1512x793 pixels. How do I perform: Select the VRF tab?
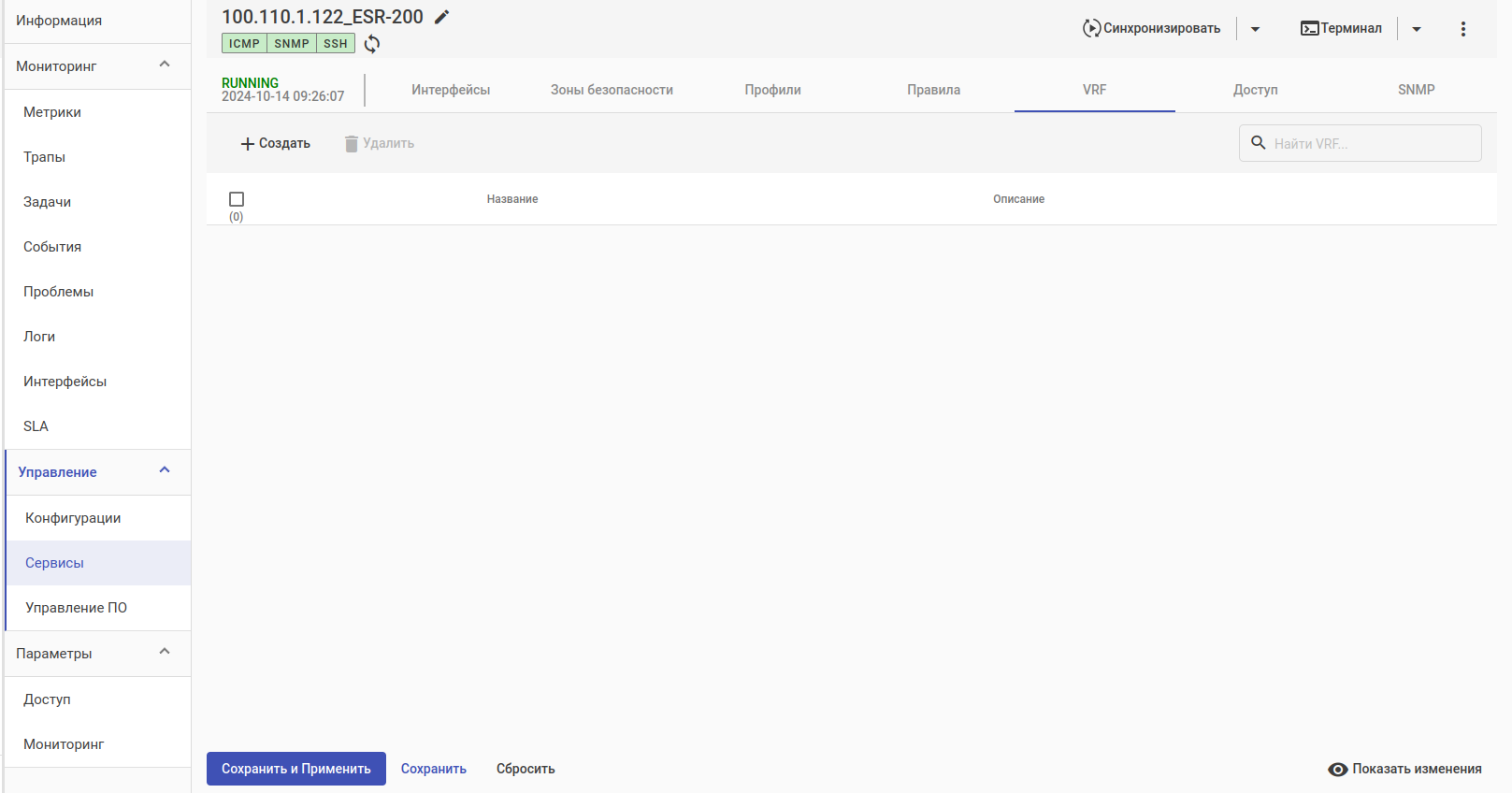pyautogui.click(x=1094, y=90)
